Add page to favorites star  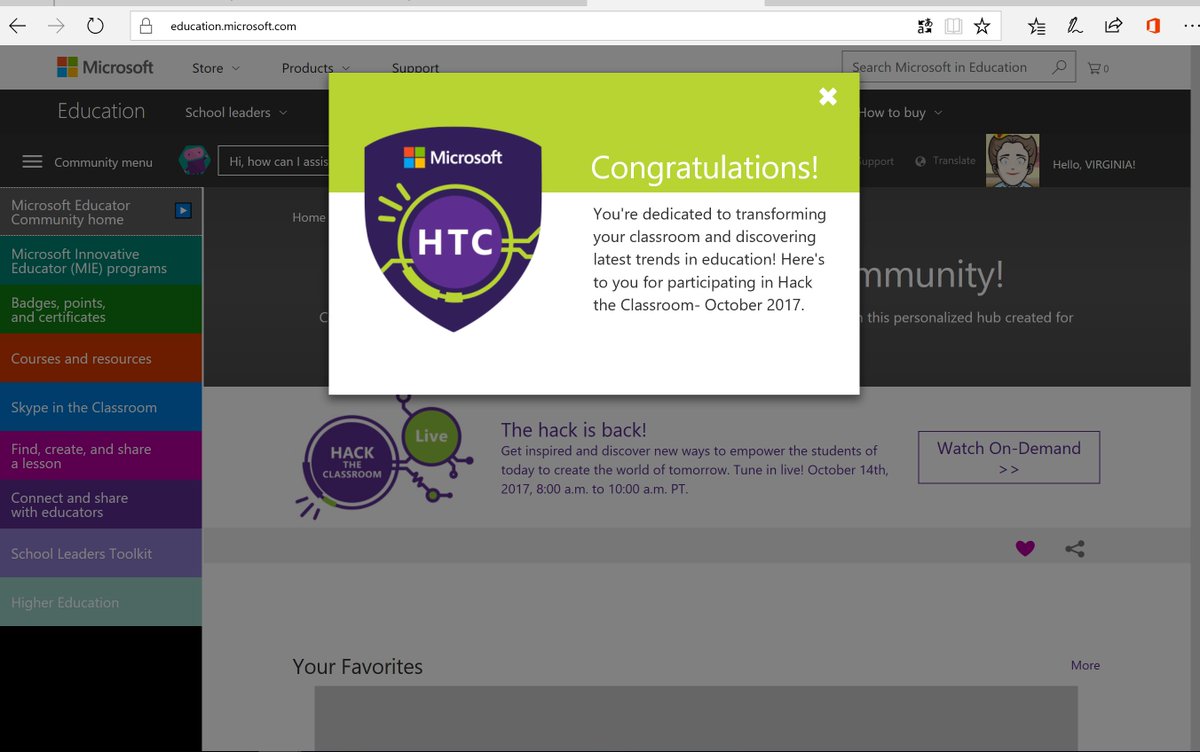pos(982,26)
